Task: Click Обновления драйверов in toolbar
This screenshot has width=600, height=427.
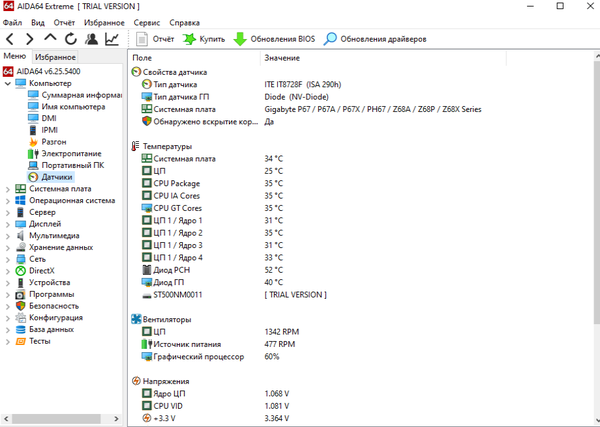Action: 375,39
